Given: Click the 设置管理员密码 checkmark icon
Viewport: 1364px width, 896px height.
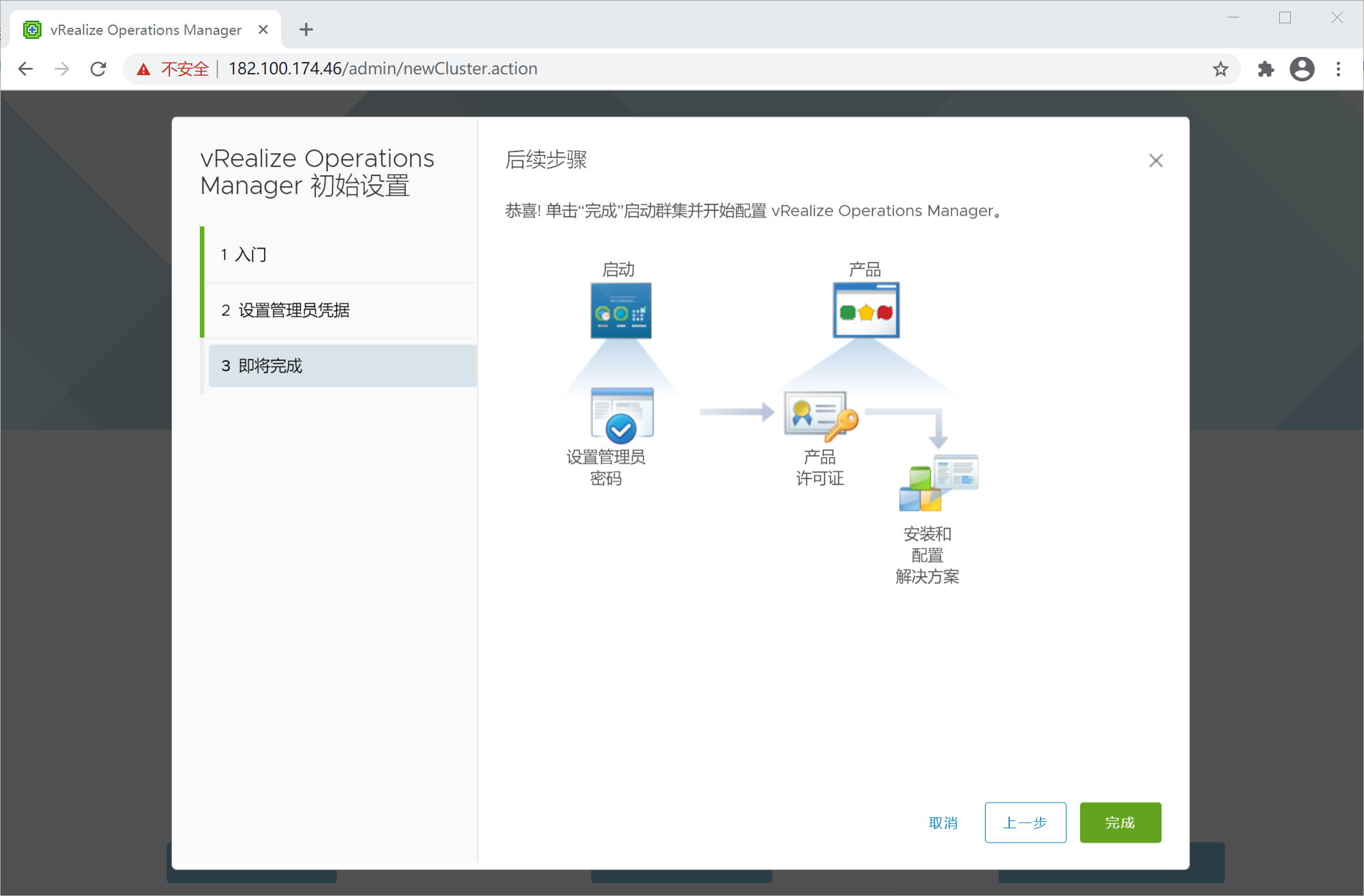Looking at the screenshot, I should (x=622, y=415).
